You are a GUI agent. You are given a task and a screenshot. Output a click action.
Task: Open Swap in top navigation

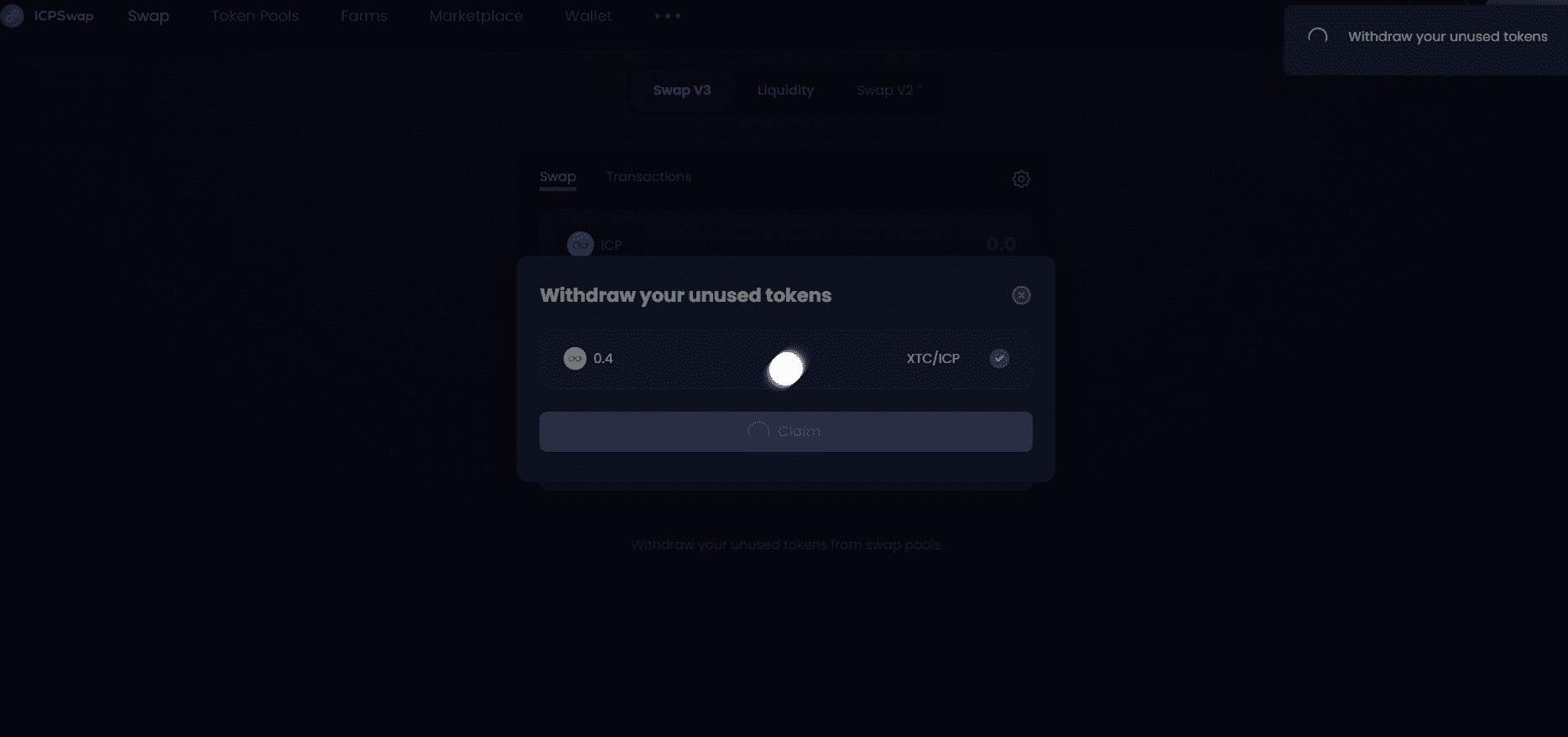tap(148, 16)
